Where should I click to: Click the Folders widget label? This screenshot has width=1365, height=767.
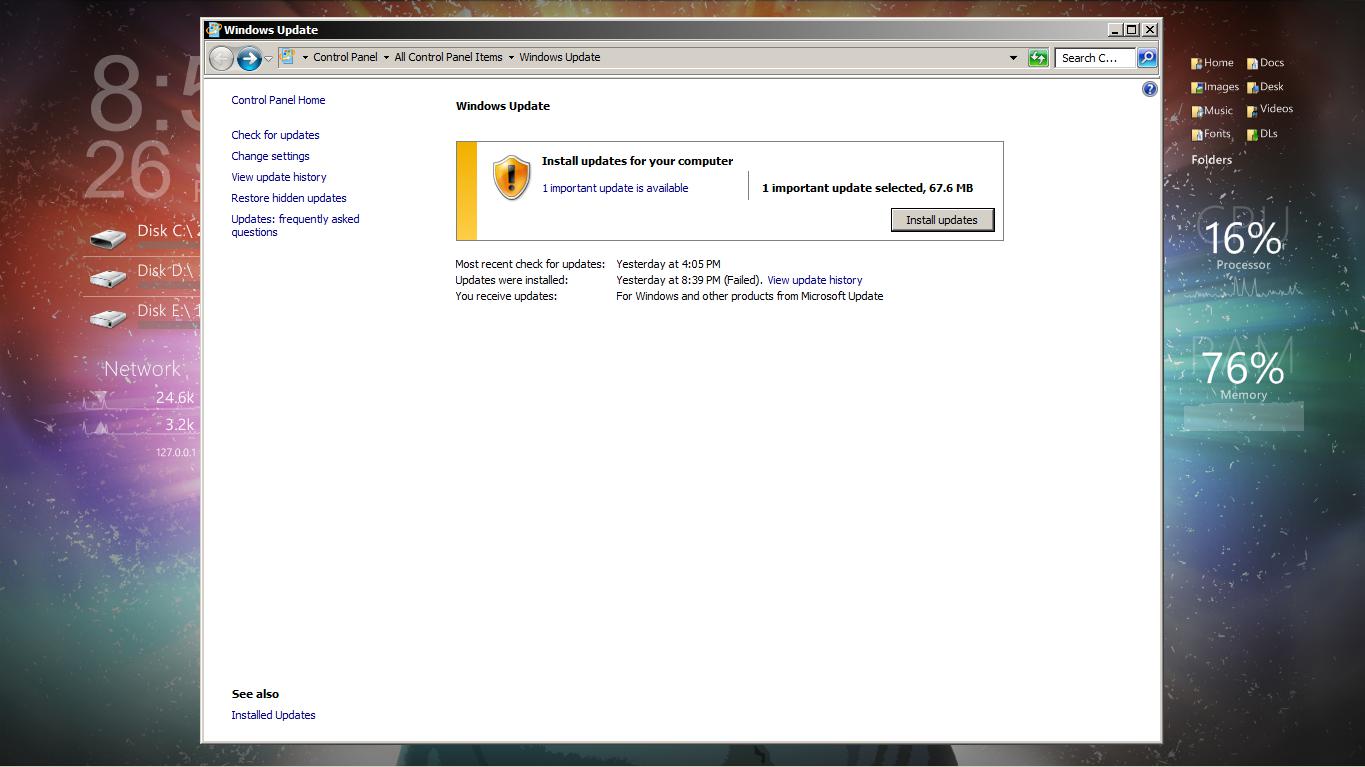tap(1211, 160)
